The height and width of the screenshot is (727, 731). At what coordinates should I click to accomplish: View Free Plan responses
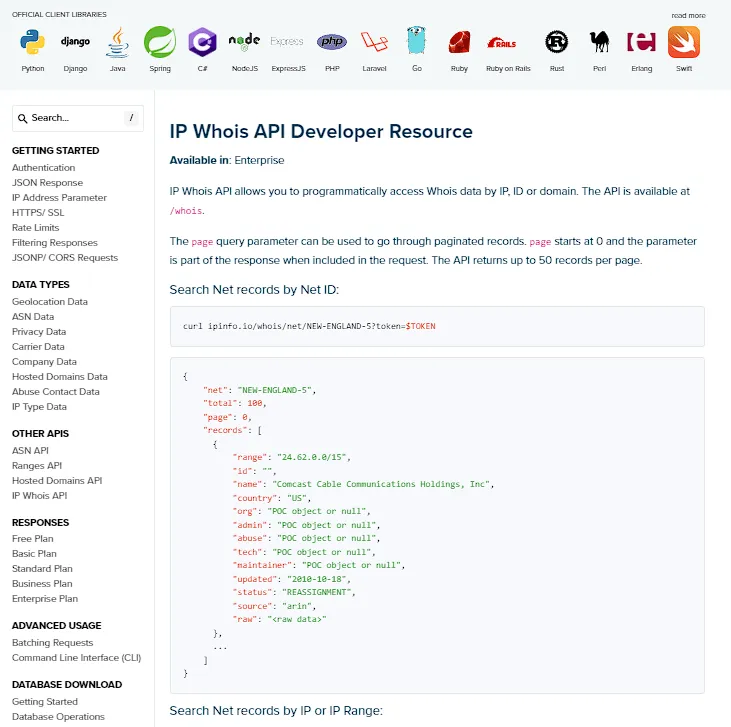click(33, 538)
